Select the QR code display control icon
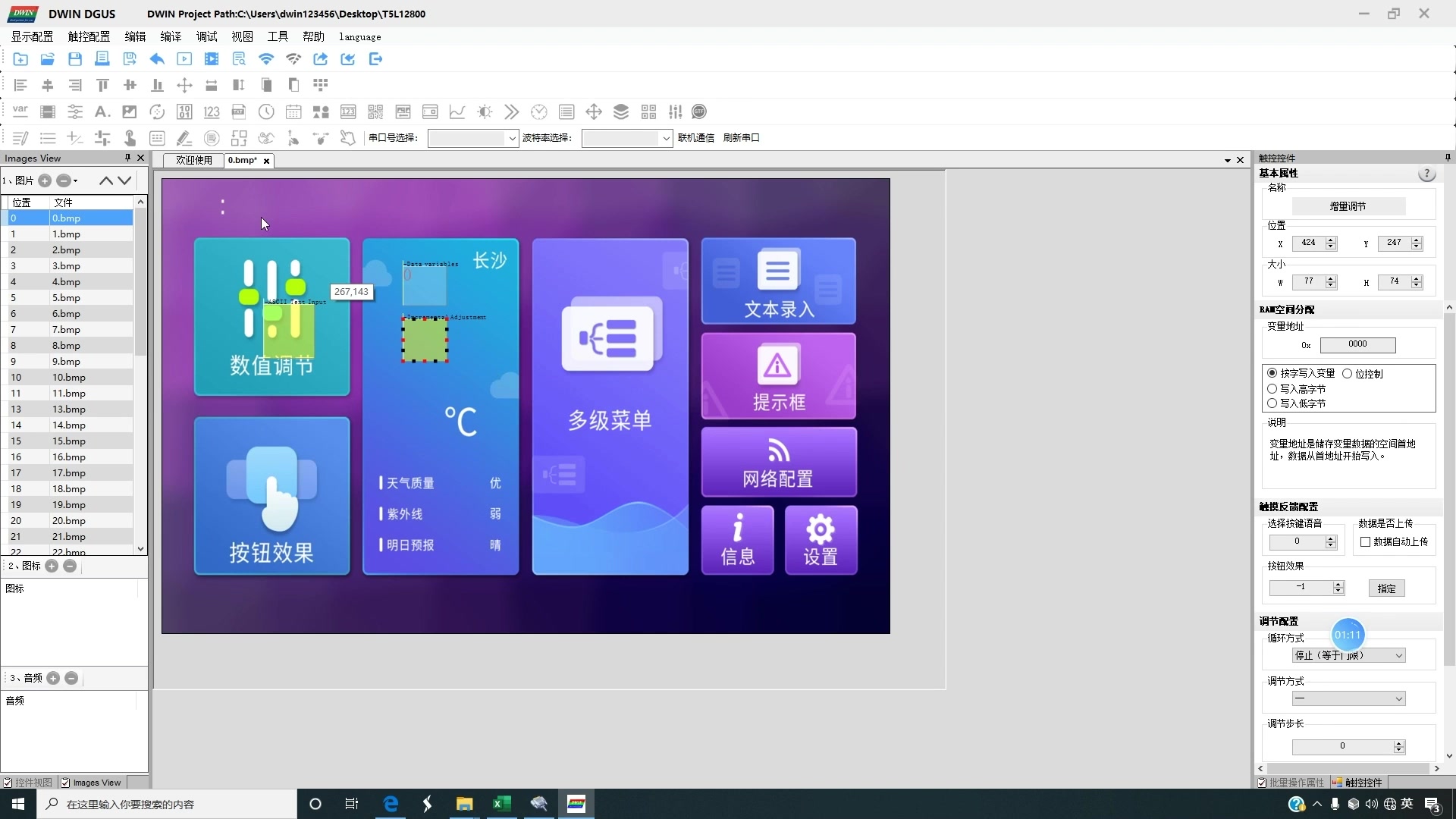This screenshot has width=1456, height=819. (x=375, y=112)
